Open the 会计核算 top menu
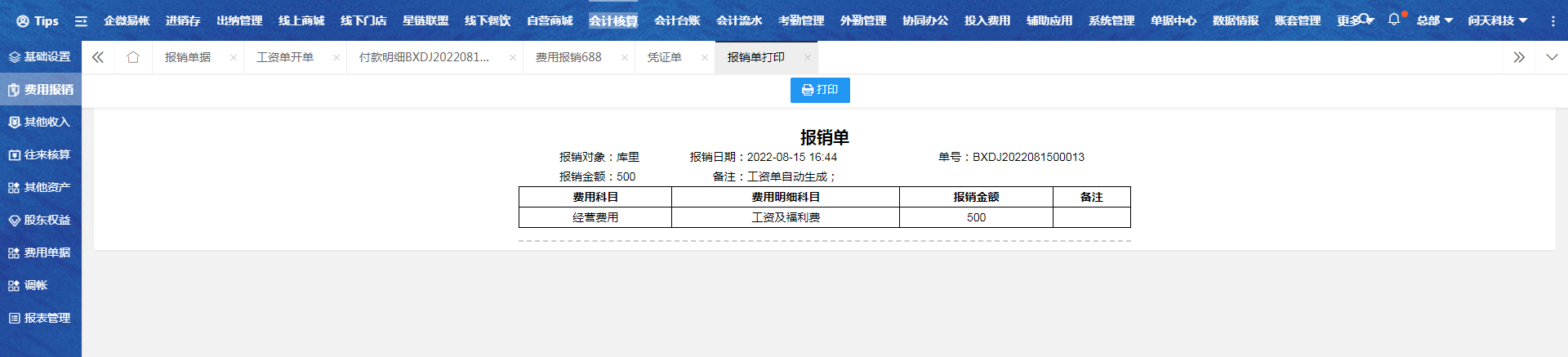Image resolution: width=1568 pixels, height=357 pixels. (x=612, y=20)
